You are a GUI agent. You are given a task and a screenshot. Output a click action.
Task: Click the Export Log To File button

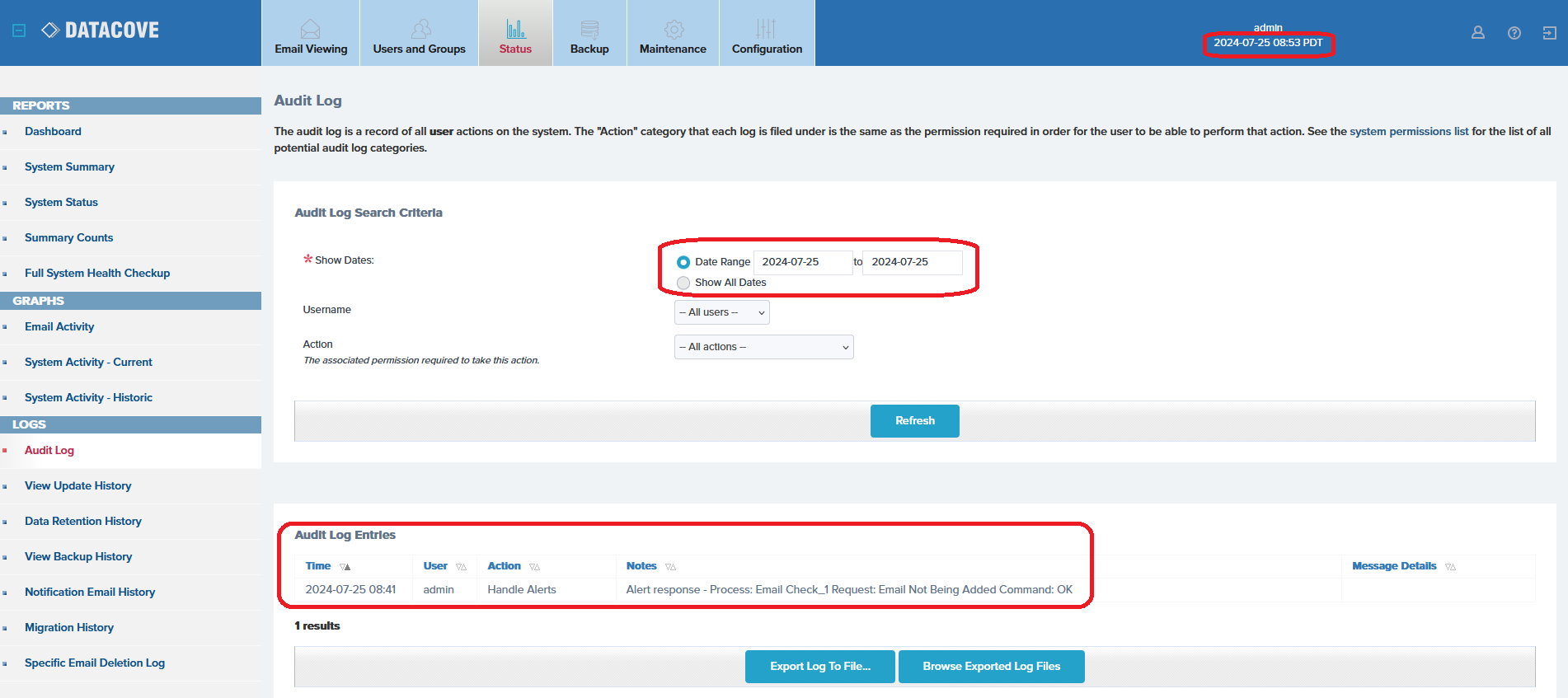819,667
